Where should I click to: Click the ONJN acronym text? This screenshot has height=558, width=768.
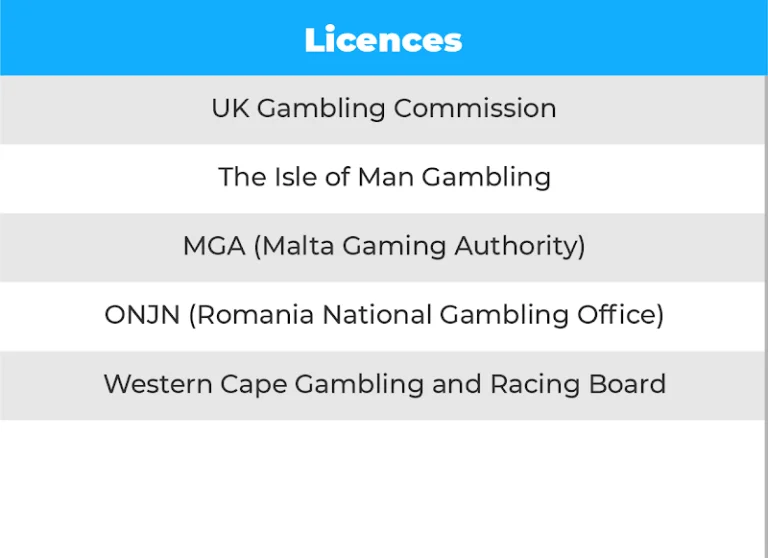click(x=142, y=315)
